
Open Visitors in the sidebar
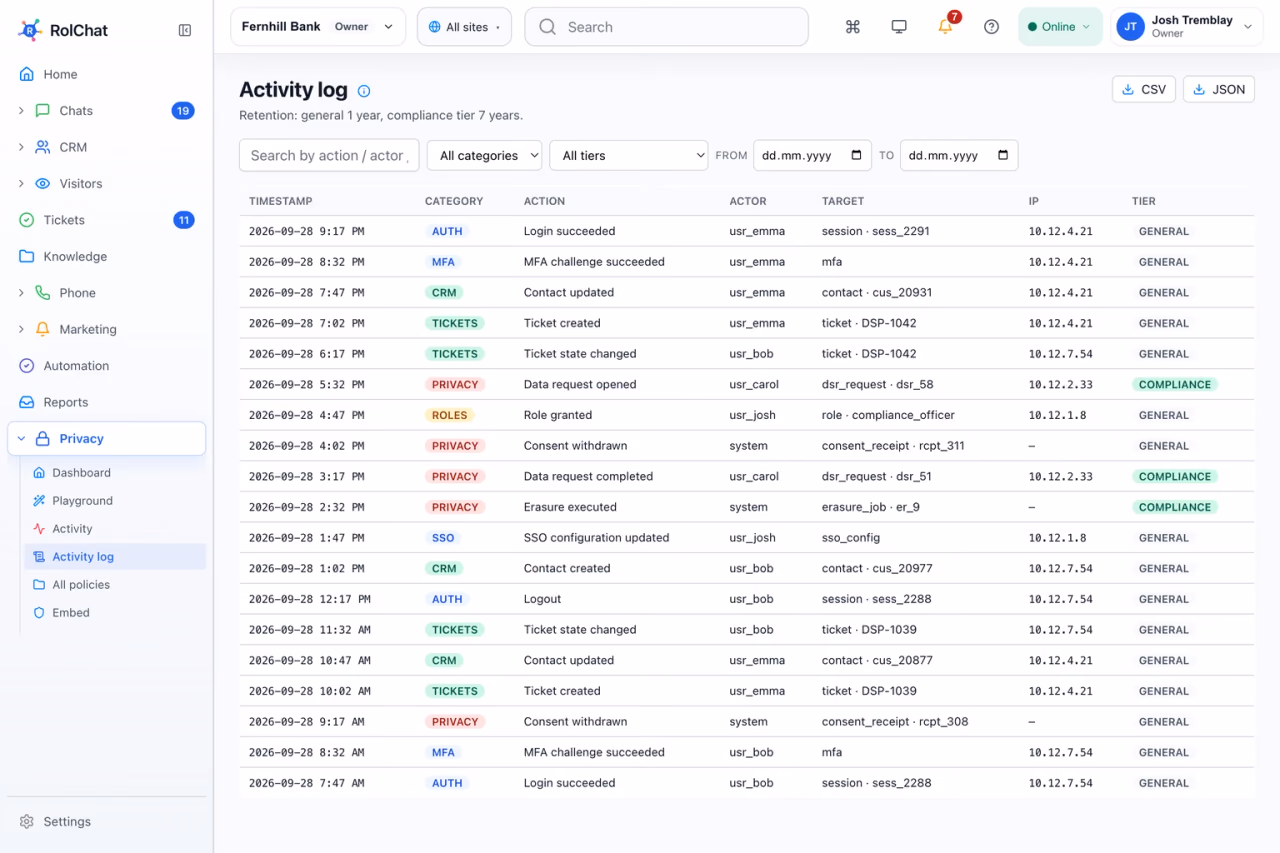107,184
